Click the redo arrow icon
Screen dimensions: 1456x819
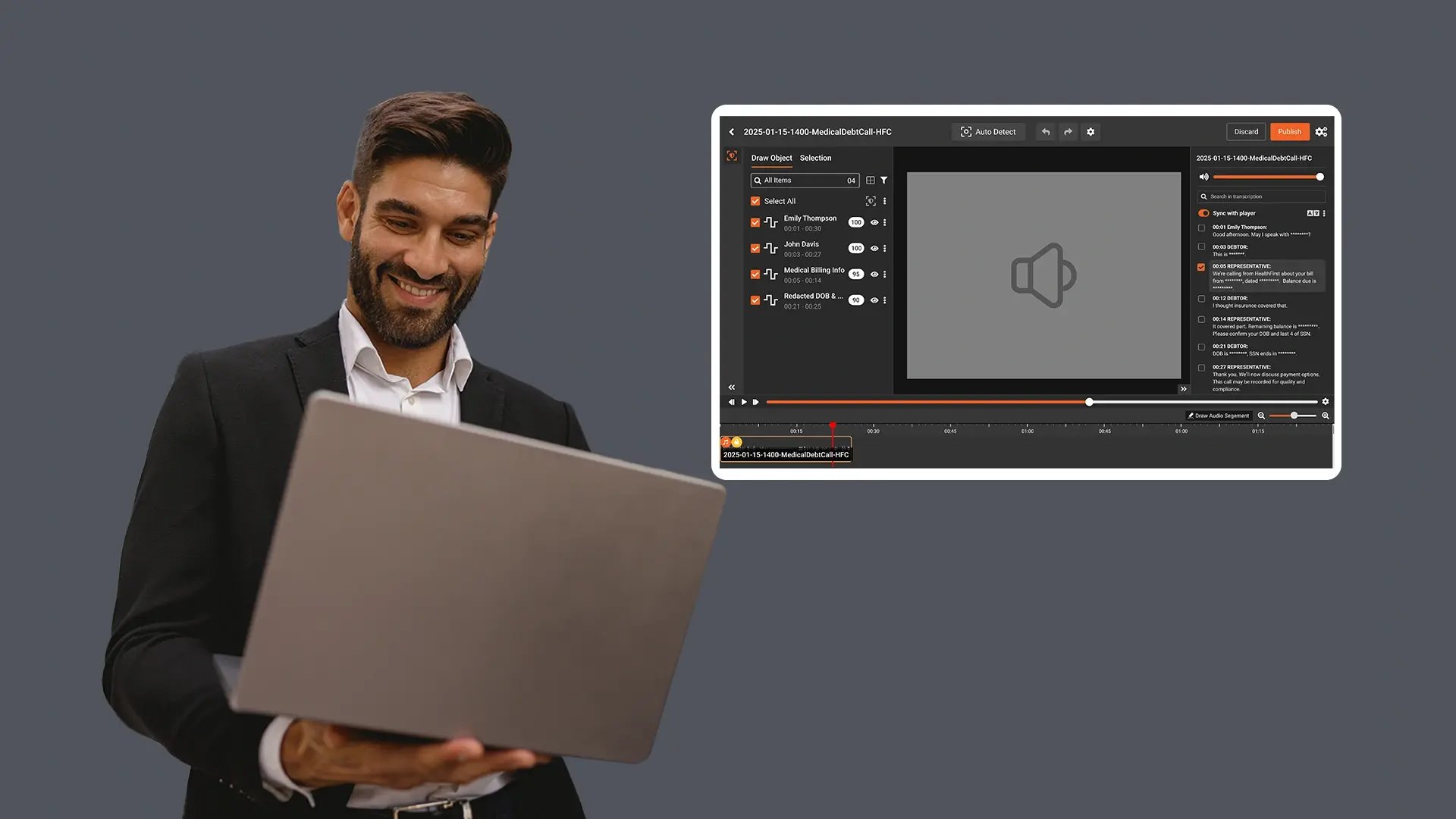1068,132
